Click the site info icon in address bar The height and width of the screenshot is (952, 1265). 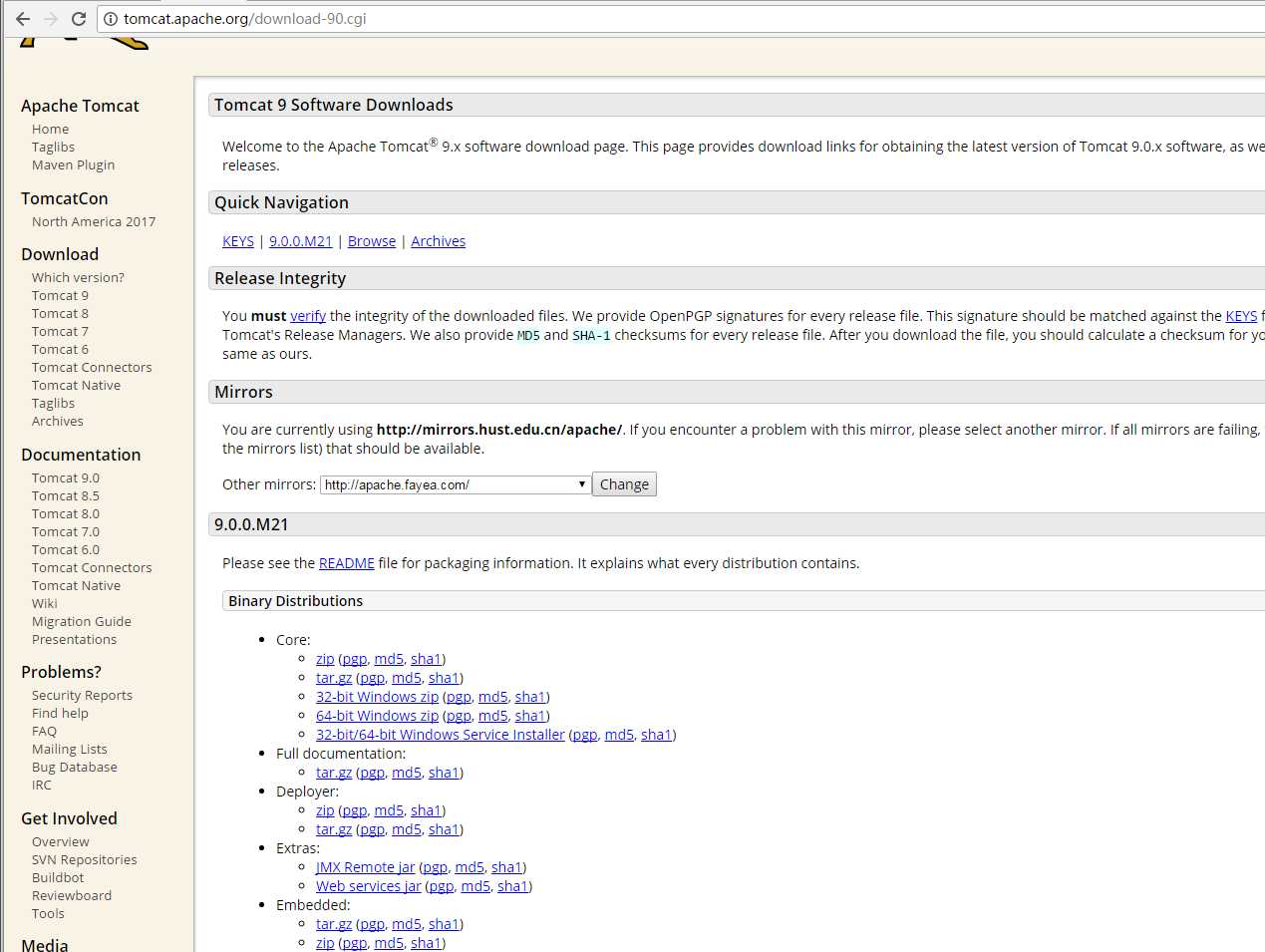coord(111,19)
